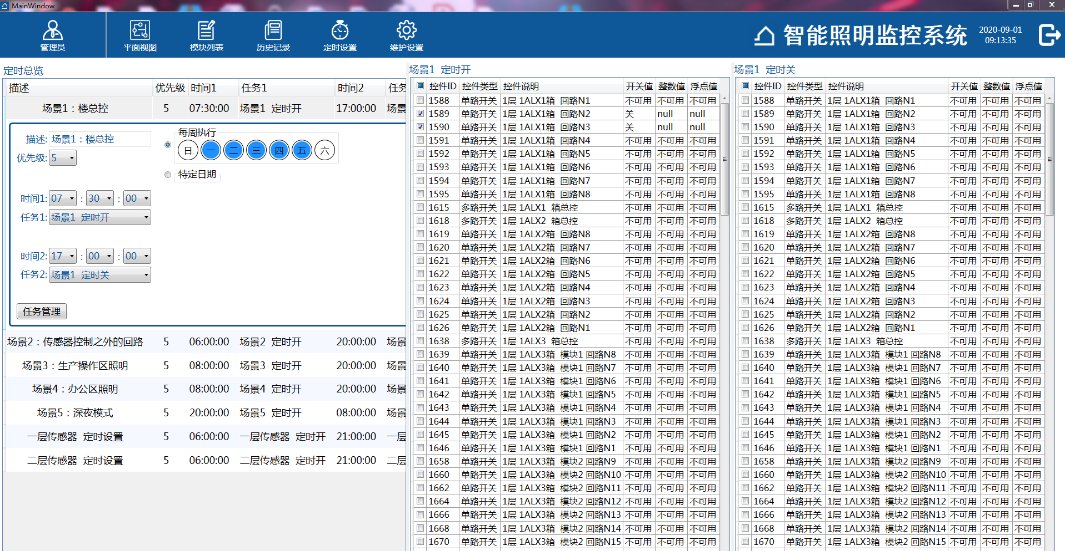1065x551 pixels.
Task: Click 1层 1ALX2 箱总控 in 定时开 table
Action: click(541, 221)
